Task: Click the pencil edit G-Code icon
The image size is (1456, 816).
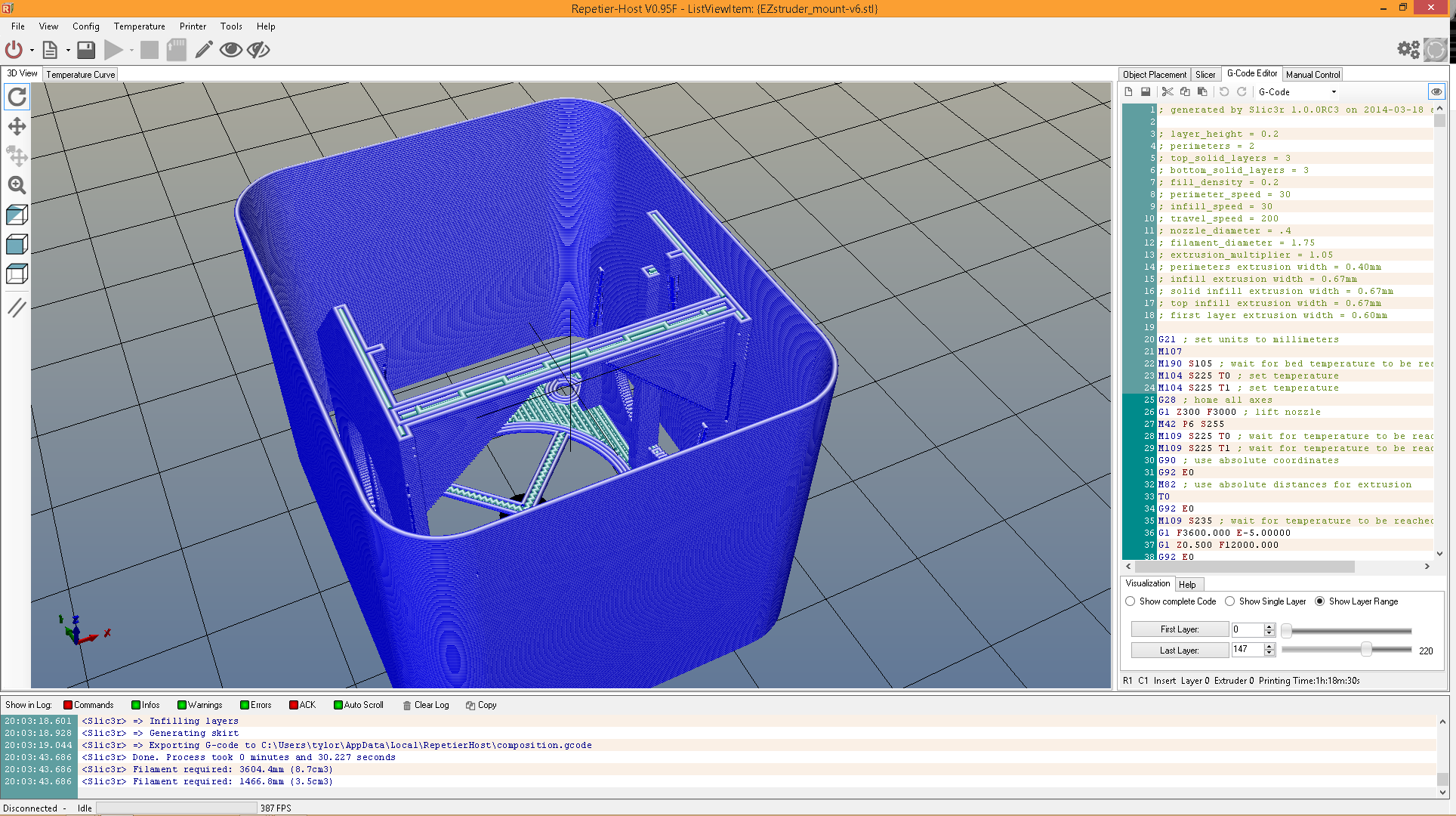Action: click(203, 50)
